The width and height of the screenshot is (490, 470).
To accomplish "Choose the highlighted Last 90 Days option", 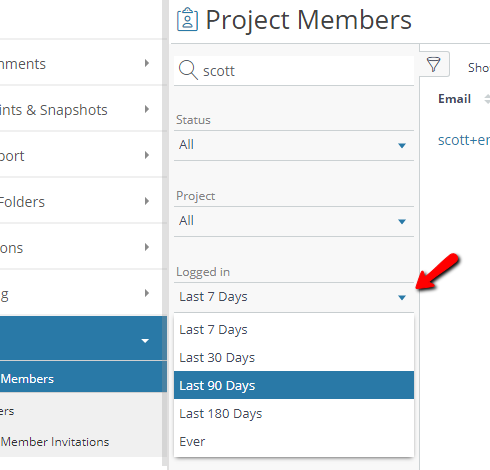I will tap(294, 385).
